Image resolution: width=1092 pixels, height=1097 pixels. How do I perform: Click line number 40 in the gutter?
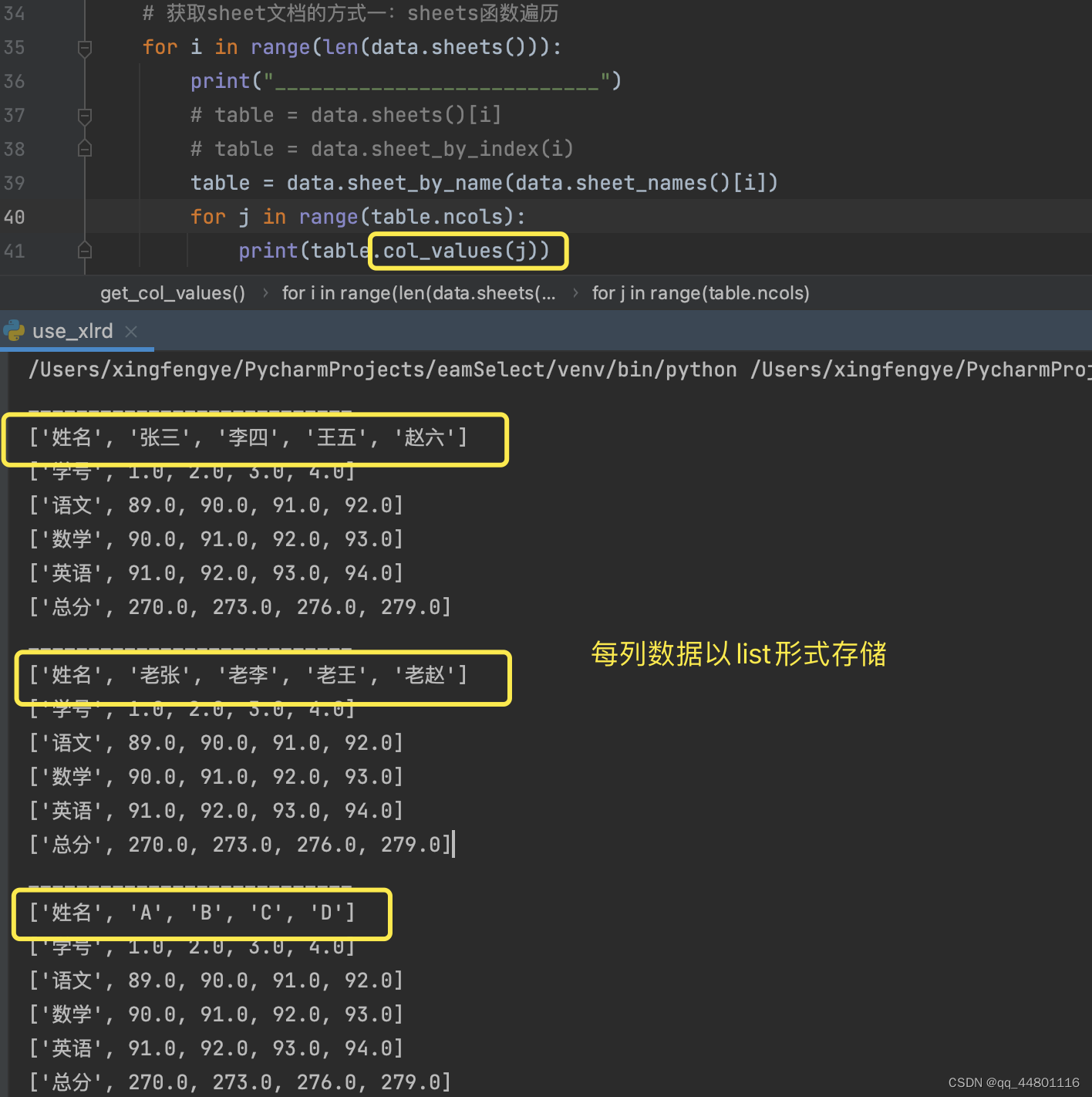pos(15,218)
